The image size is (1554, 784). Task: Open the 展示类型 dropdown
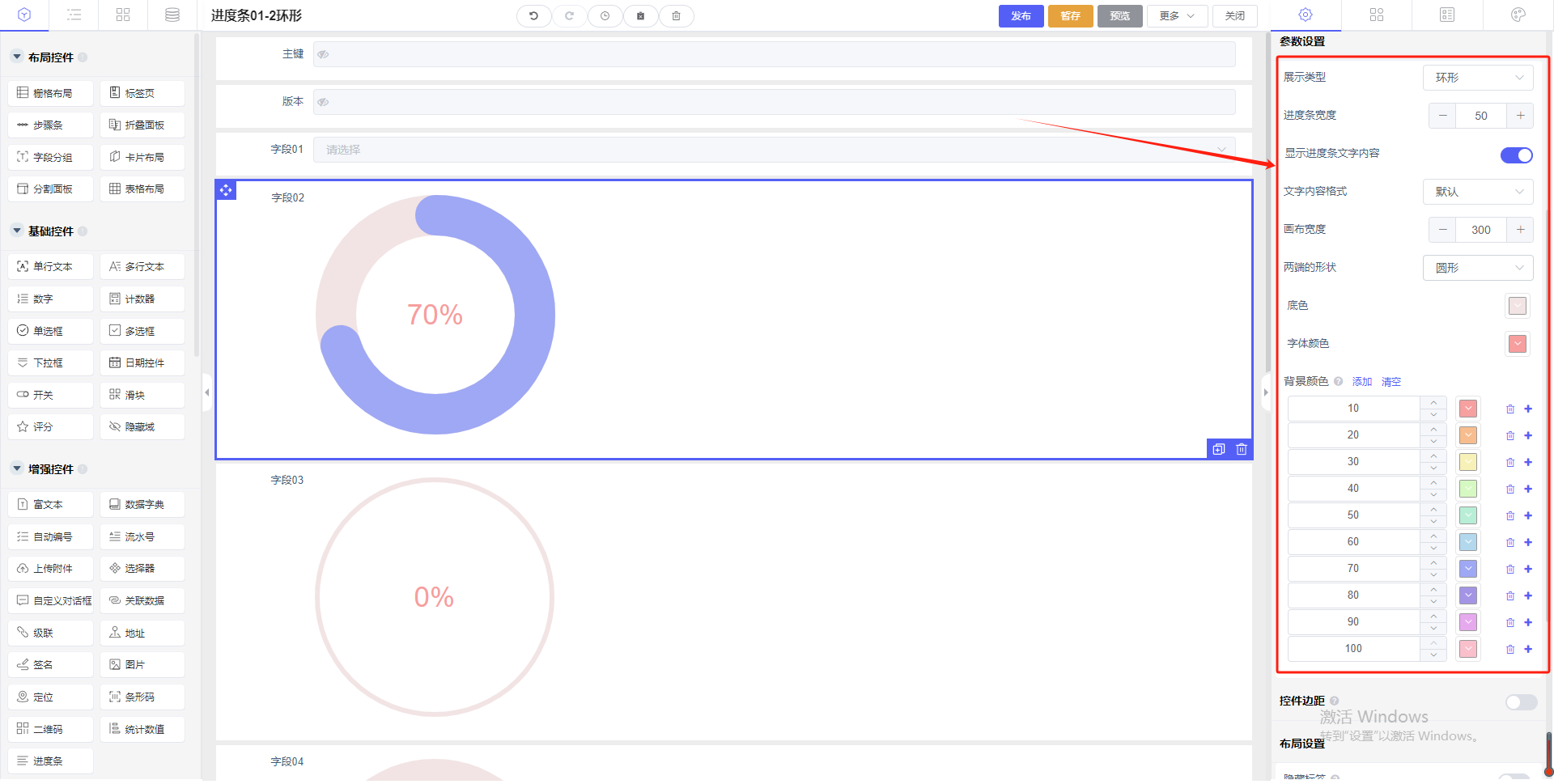tap(1477, 78)
